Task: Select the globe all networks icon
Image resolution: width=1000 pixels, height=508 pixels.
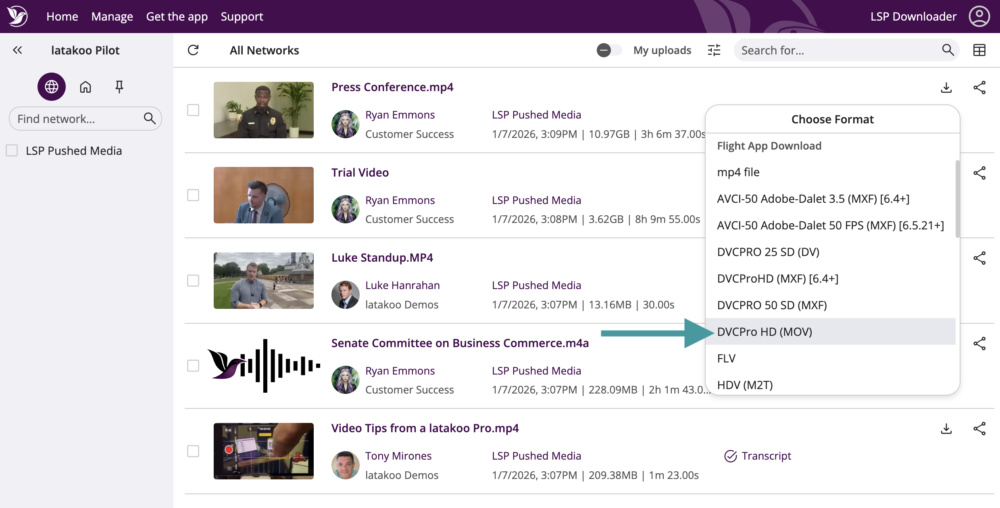Action: pos(52,87)
